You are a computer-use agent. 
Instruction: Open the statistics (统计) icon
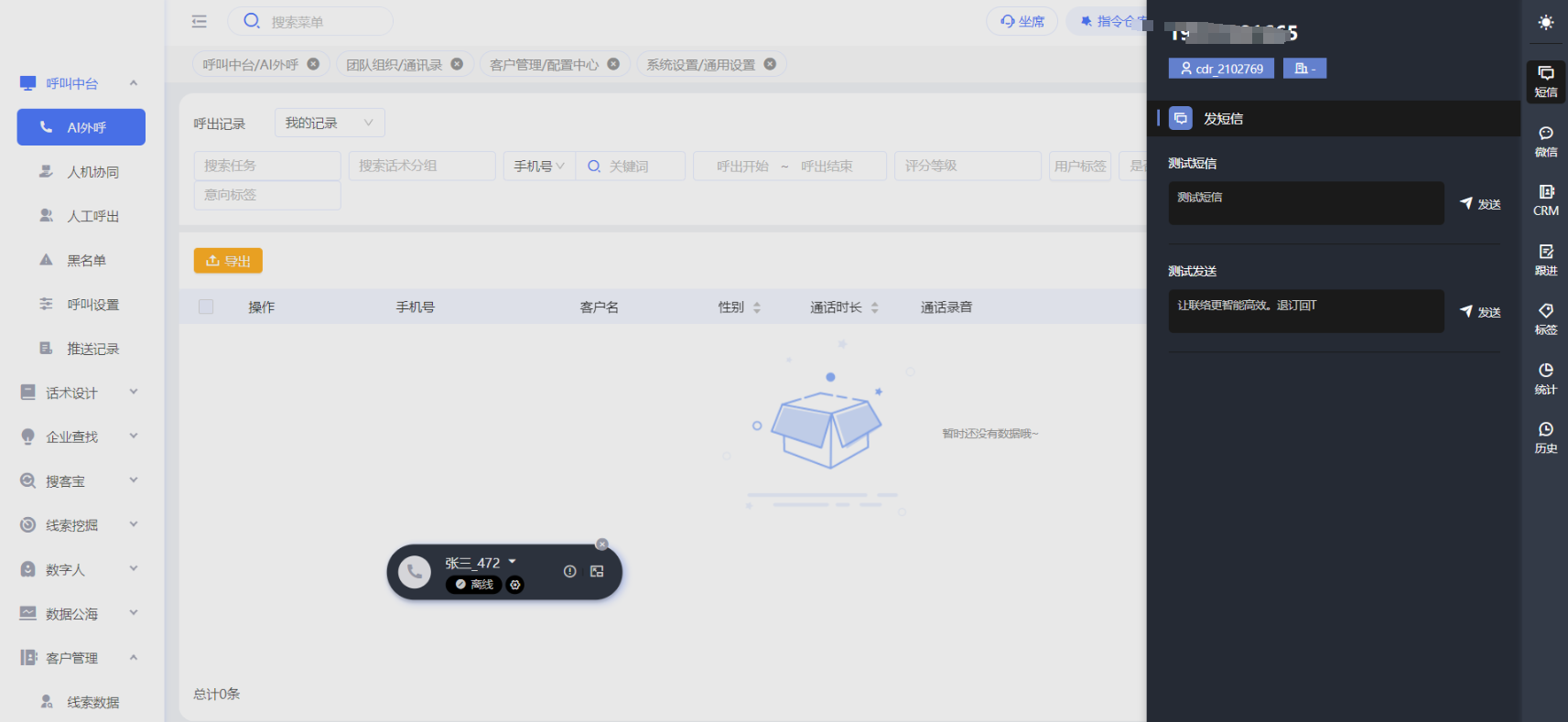[x=1545, y=378]
